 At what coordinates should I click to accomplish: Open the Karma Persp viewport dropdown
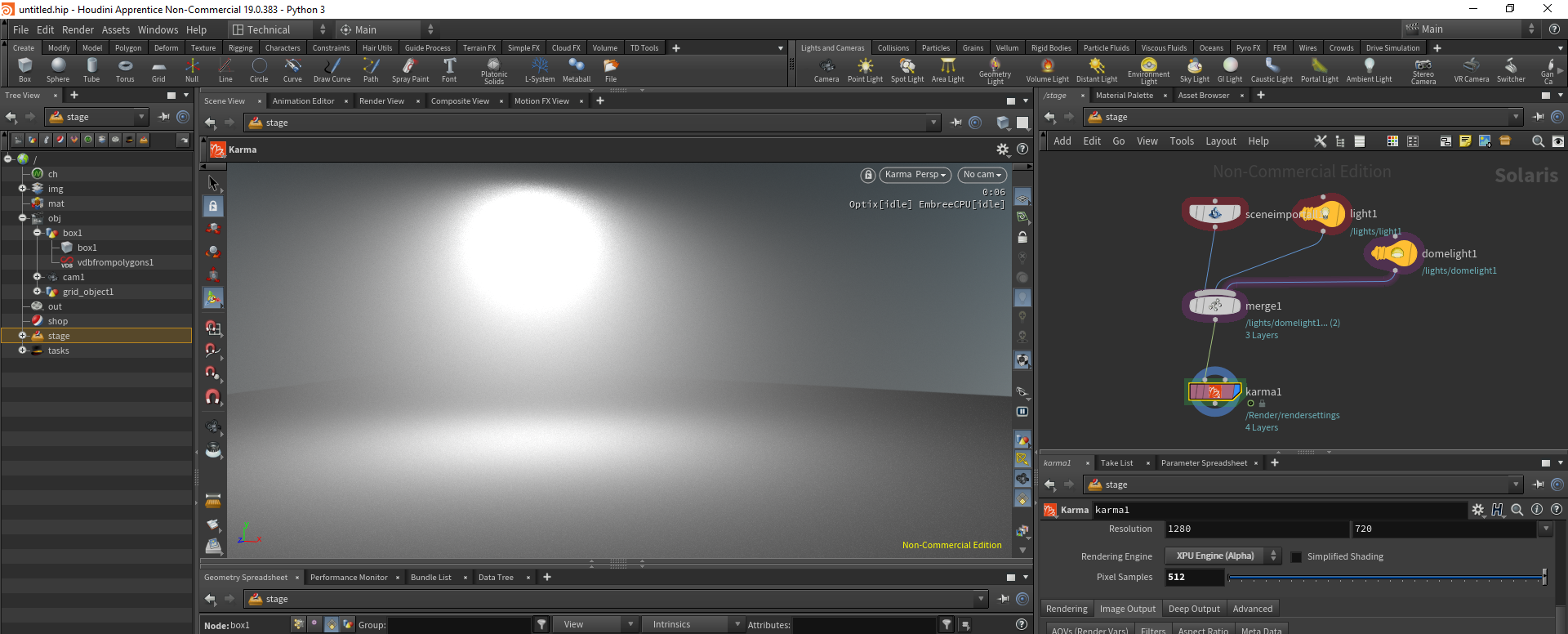coord(915,175)
